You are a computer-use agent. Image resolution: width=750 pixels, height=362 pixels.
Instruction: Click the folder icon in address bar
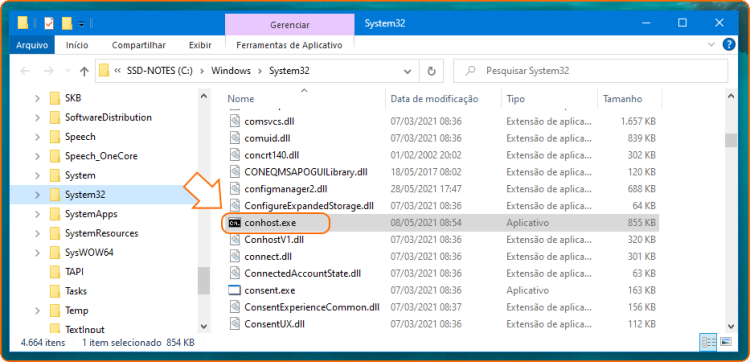[104, 71]
